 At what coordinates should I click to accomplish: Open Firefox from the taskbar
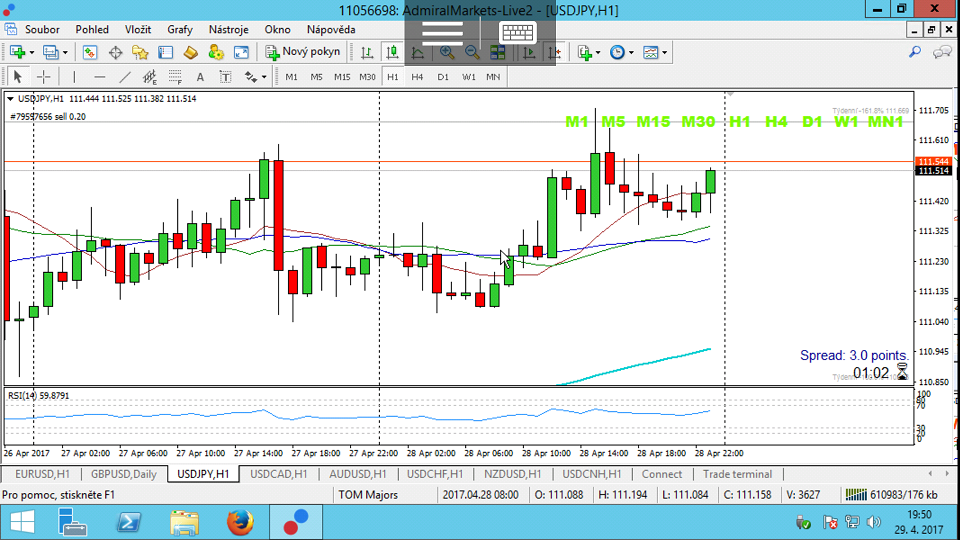coord(240,523)
